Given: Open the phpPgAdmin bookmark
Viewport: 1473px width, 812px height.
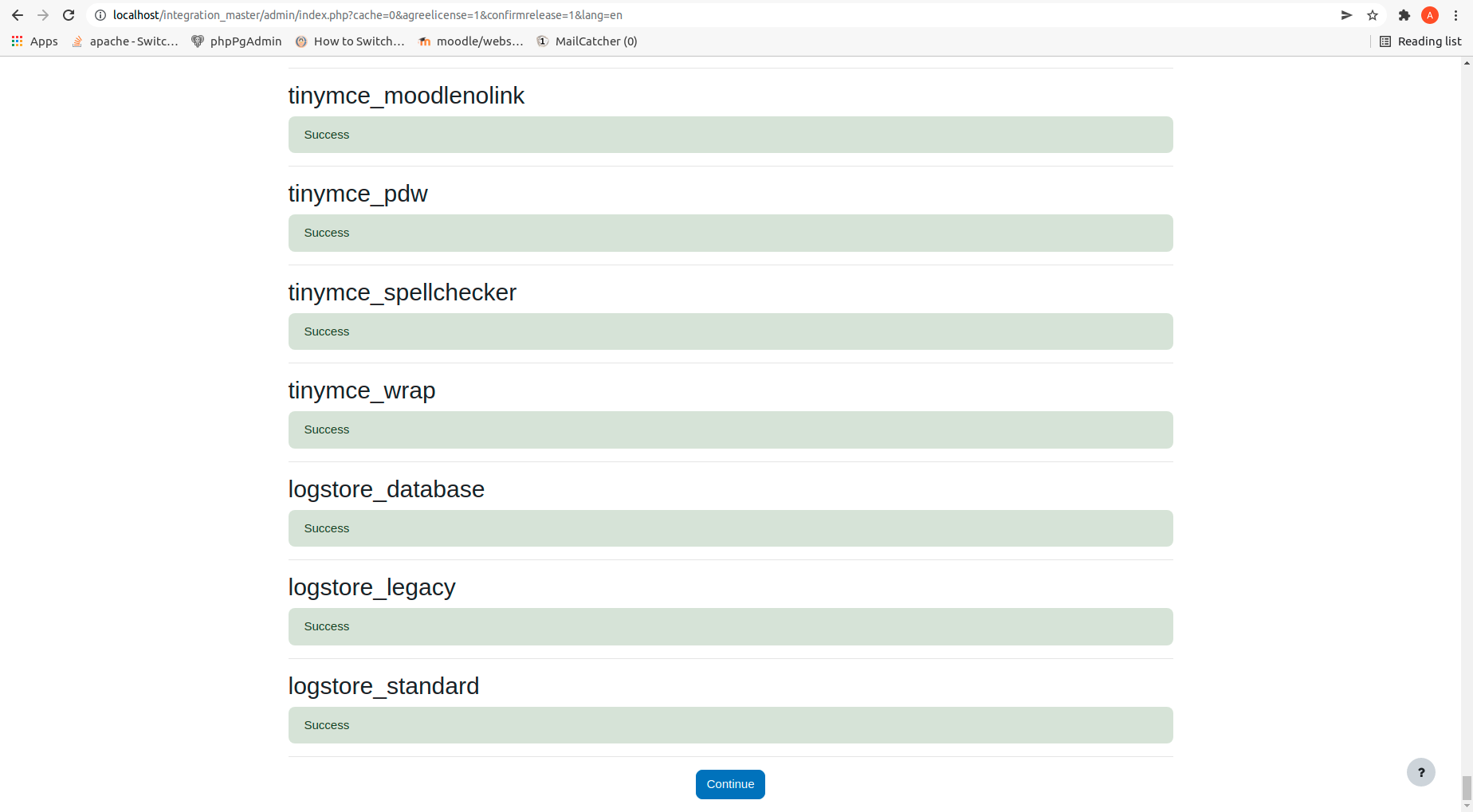Looking at the screenshot, I should point(237,41).
